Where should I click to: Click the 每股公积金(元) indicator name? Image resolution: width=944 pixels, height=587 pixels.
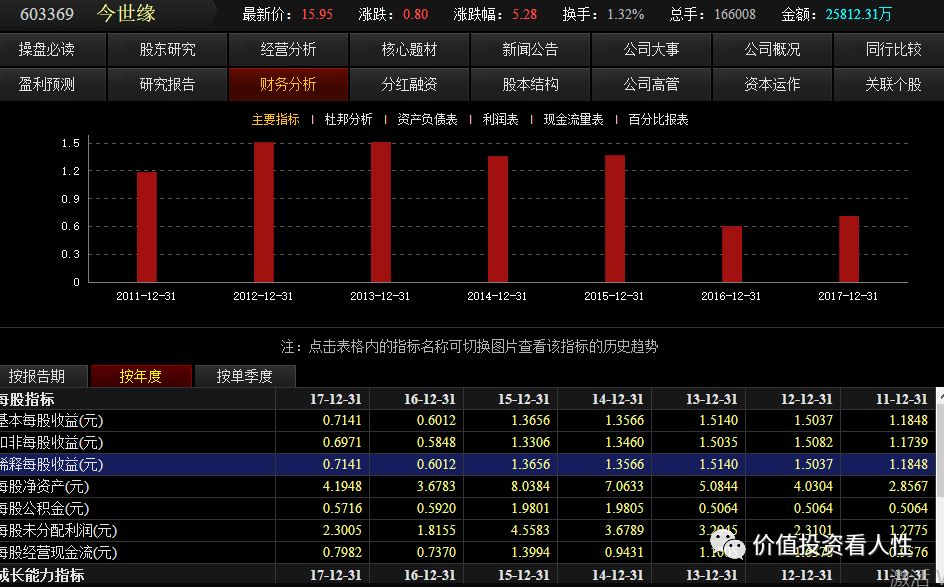coord(45,509)
